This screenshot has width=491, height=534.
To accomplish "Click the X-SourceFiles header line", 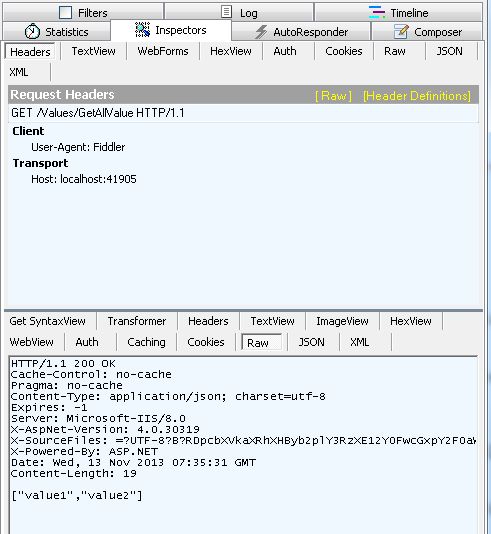I will (x=243, y=440).
